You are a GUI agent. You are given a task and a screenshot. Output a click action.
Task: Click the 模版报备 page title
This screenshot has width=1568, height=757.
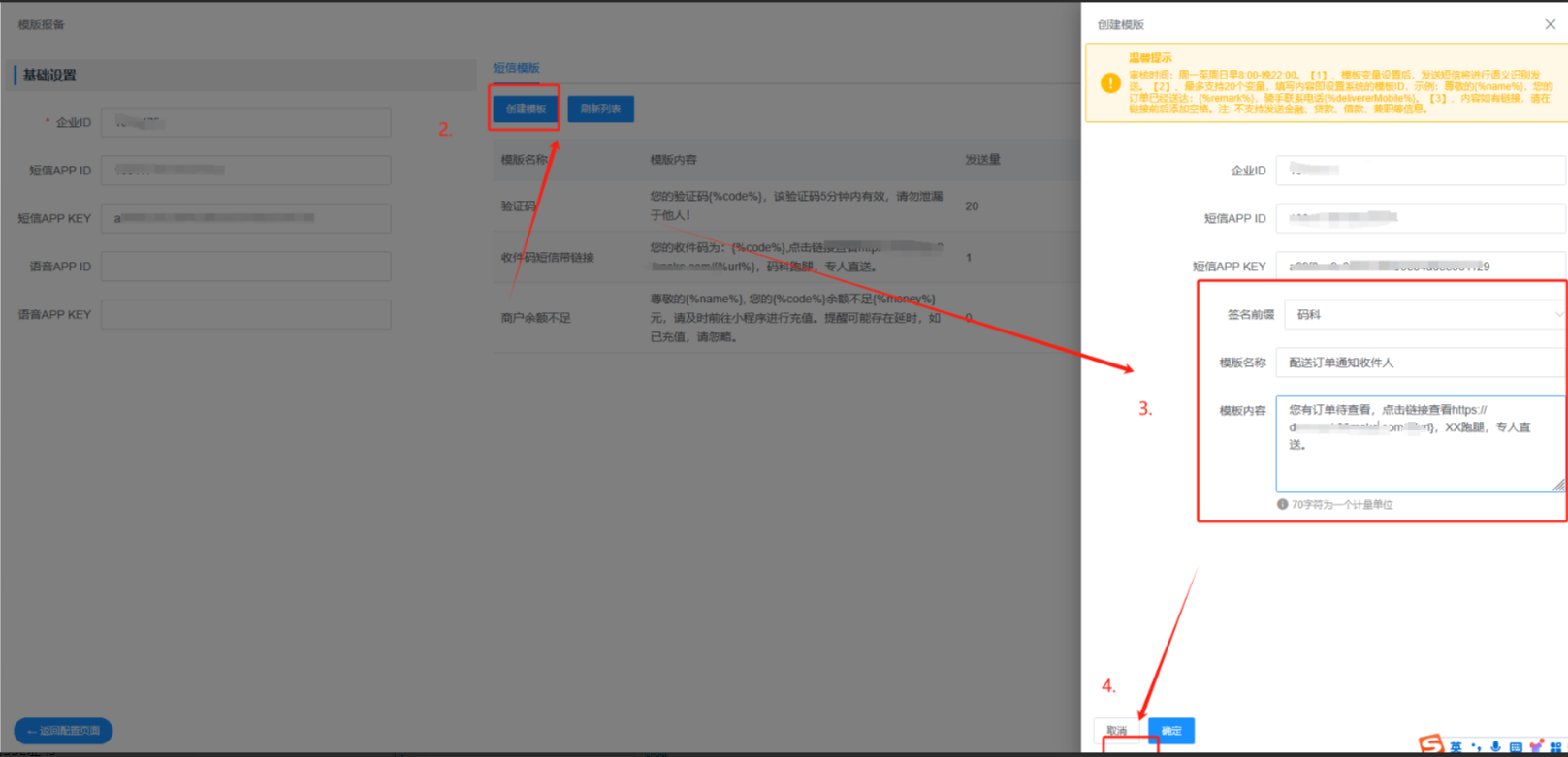(x=41, y=24)
